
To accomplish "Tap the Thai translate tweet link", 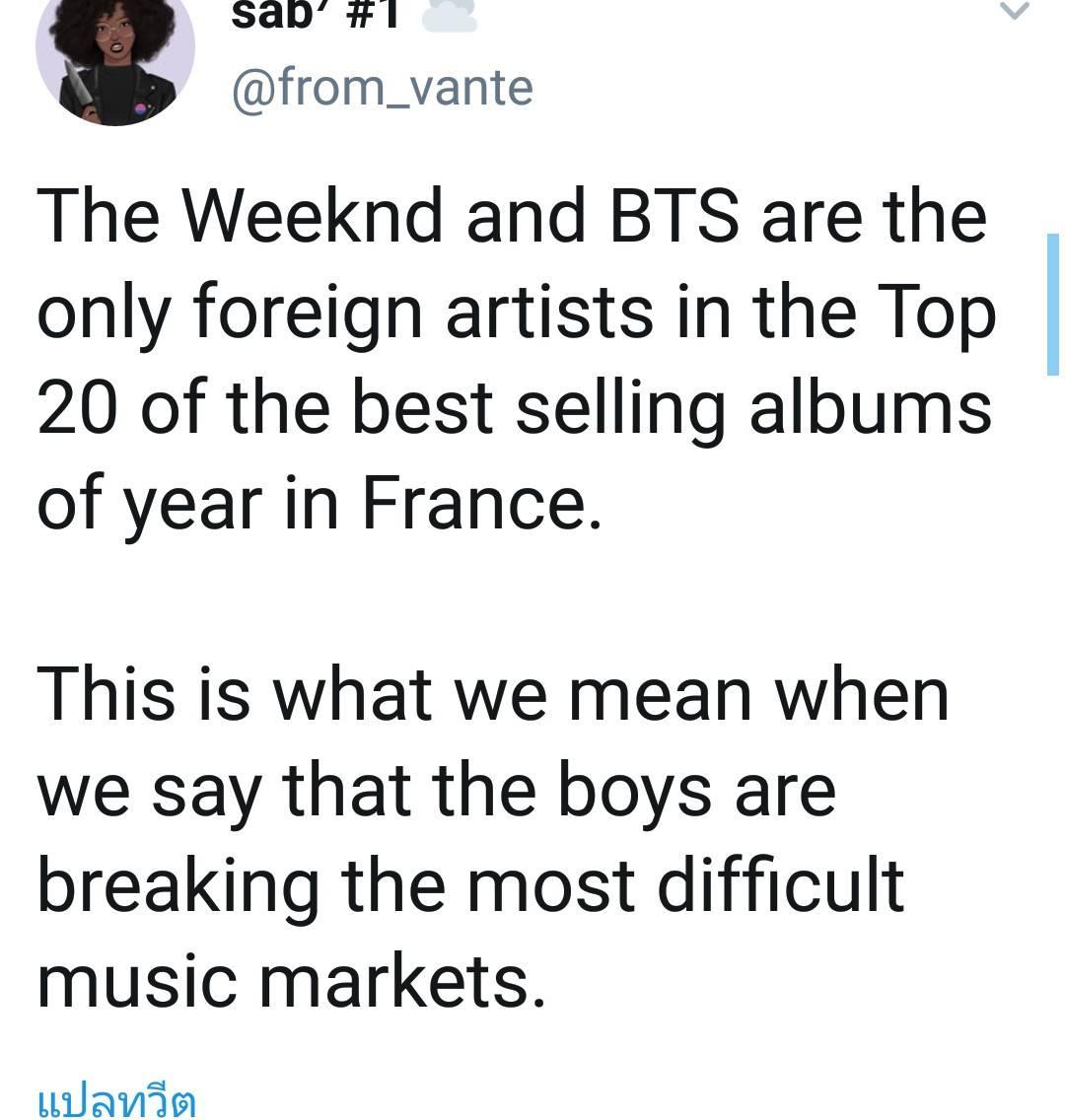I will [115, 1100].
